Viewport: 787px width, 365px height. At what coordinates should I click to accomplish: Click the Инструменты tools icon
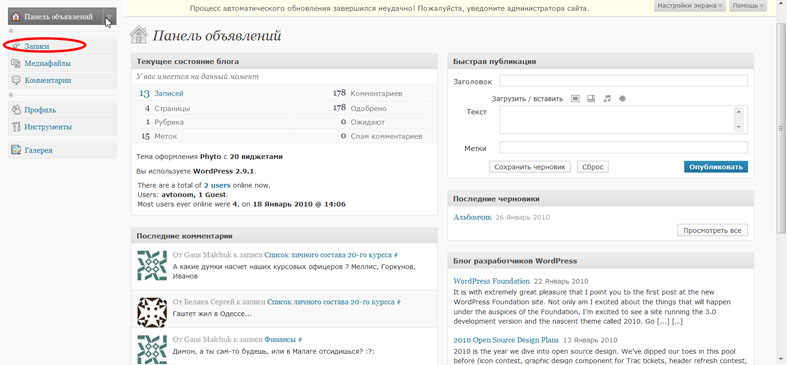coord(16,127)
